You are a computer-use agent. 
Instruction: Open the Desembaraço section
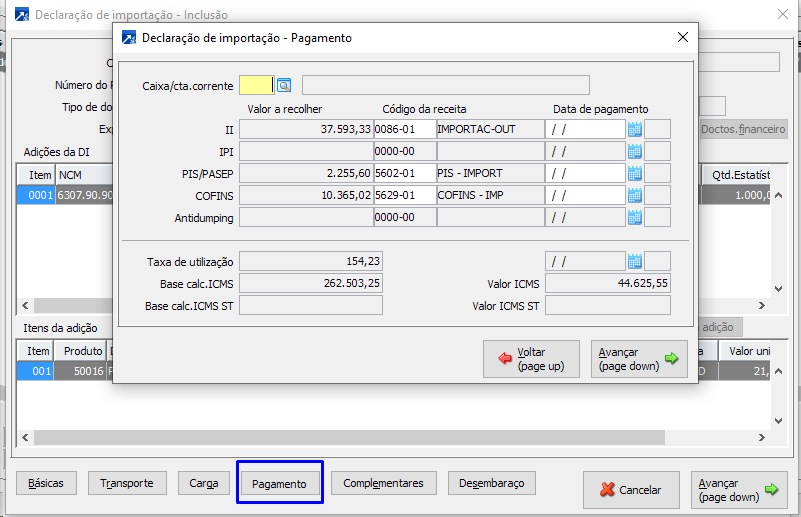[x=491, y=483]
